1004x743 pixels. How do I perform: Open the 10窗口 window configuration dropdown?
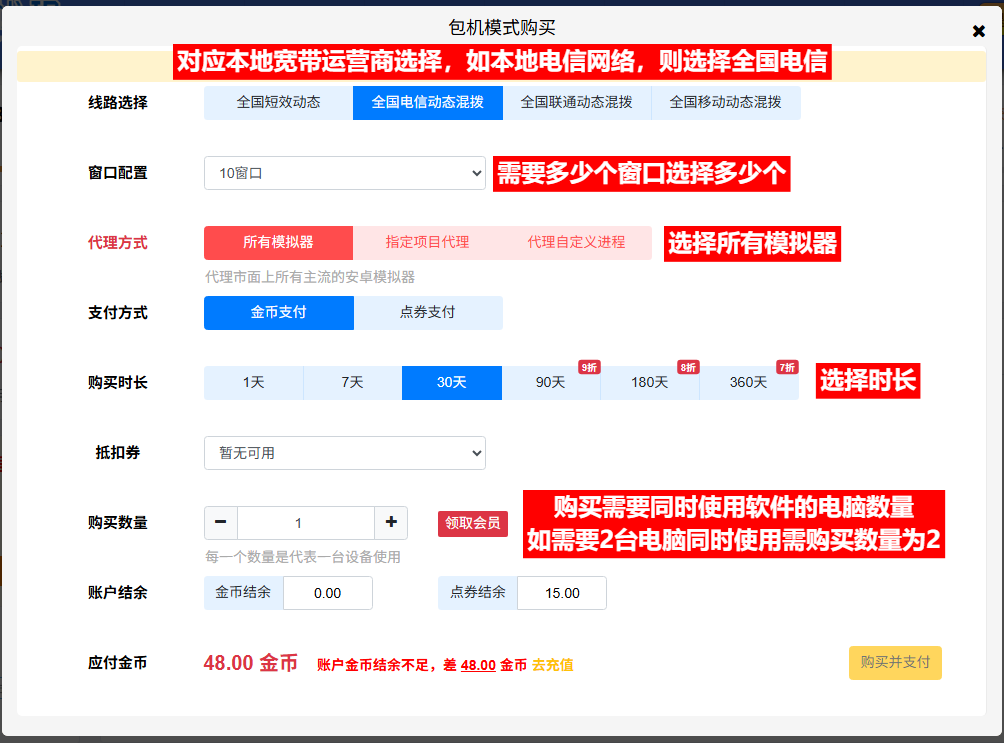345,172
